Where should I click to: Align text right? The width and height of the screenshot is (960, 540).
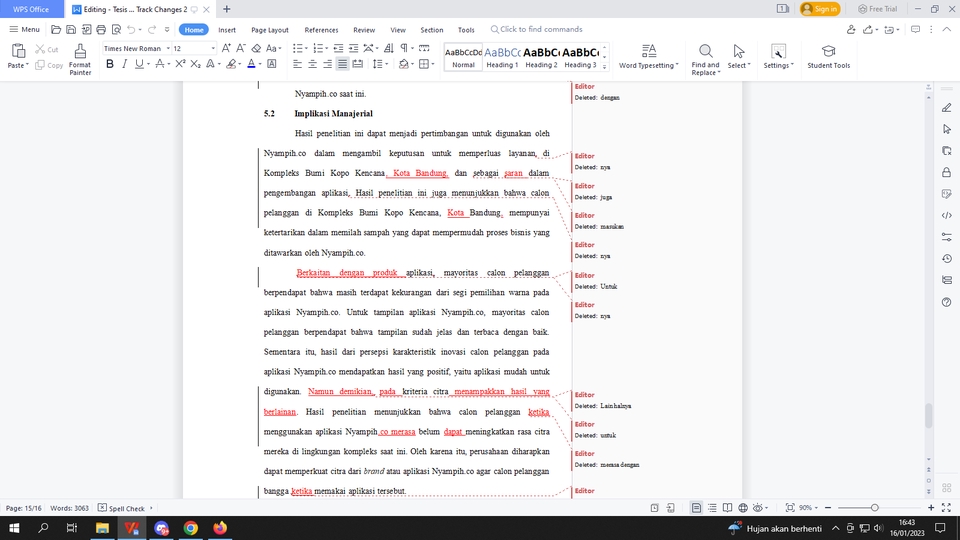(328, 64)
